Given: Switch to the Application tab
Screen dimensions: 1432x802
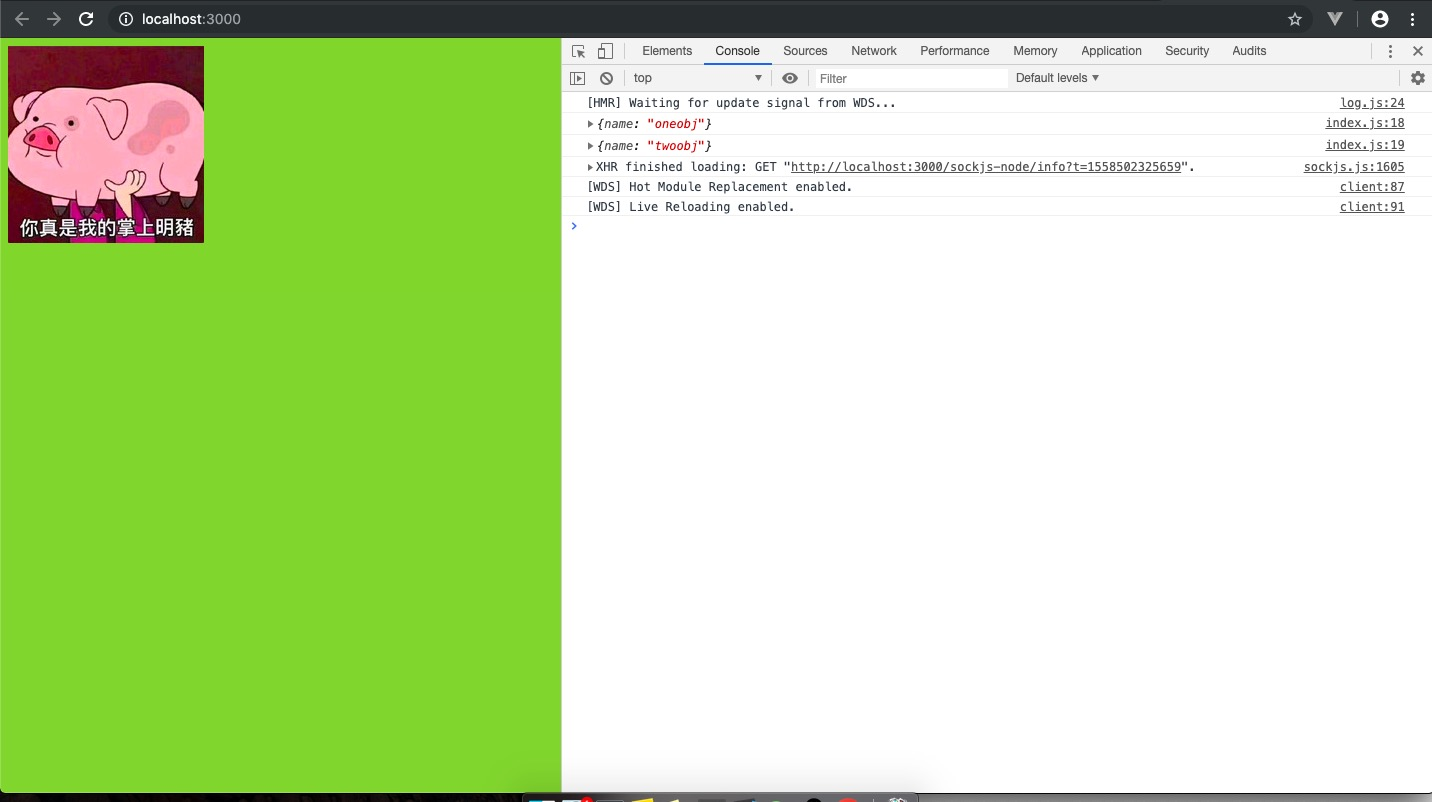Looking at the screenshot, I should click(x=1111, y=51).
